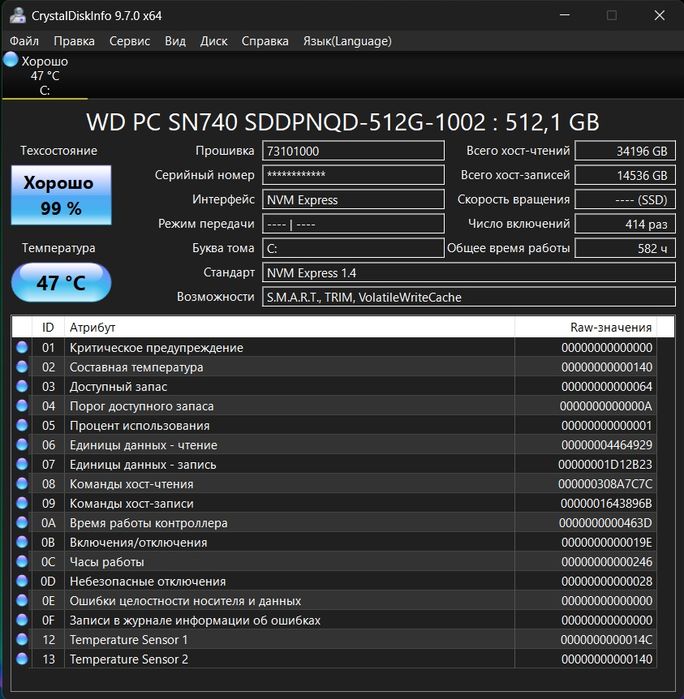Click status orb for 0C Часы работы

(x=22, y=561)
